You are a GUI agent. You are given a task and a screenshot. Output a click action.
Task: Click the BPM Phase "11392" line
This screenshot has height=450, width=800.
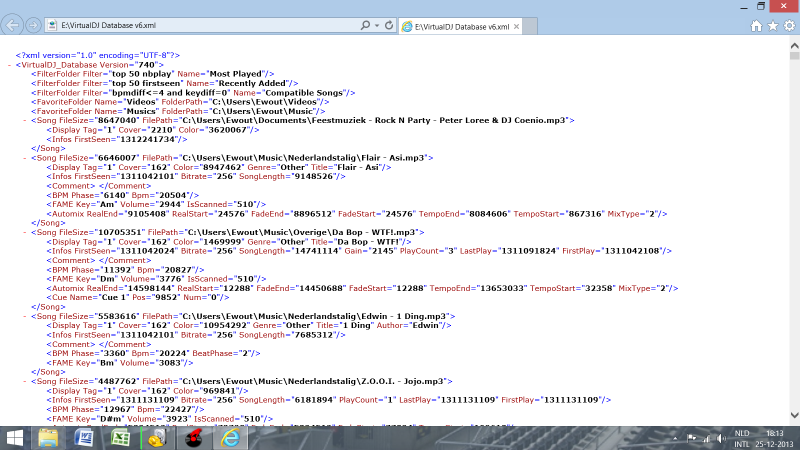tap(125, 269)
